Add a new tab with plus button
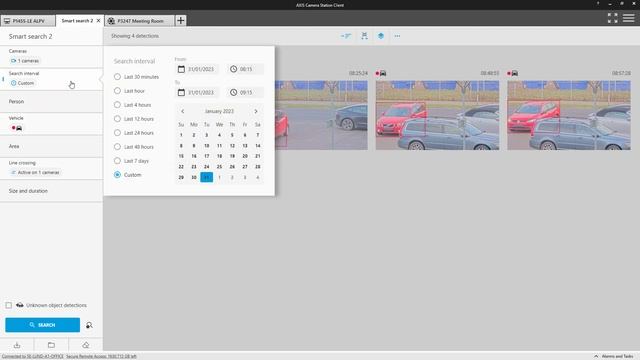Image resolution: width=640 pixels, height=360 pixels. (180, 20)
